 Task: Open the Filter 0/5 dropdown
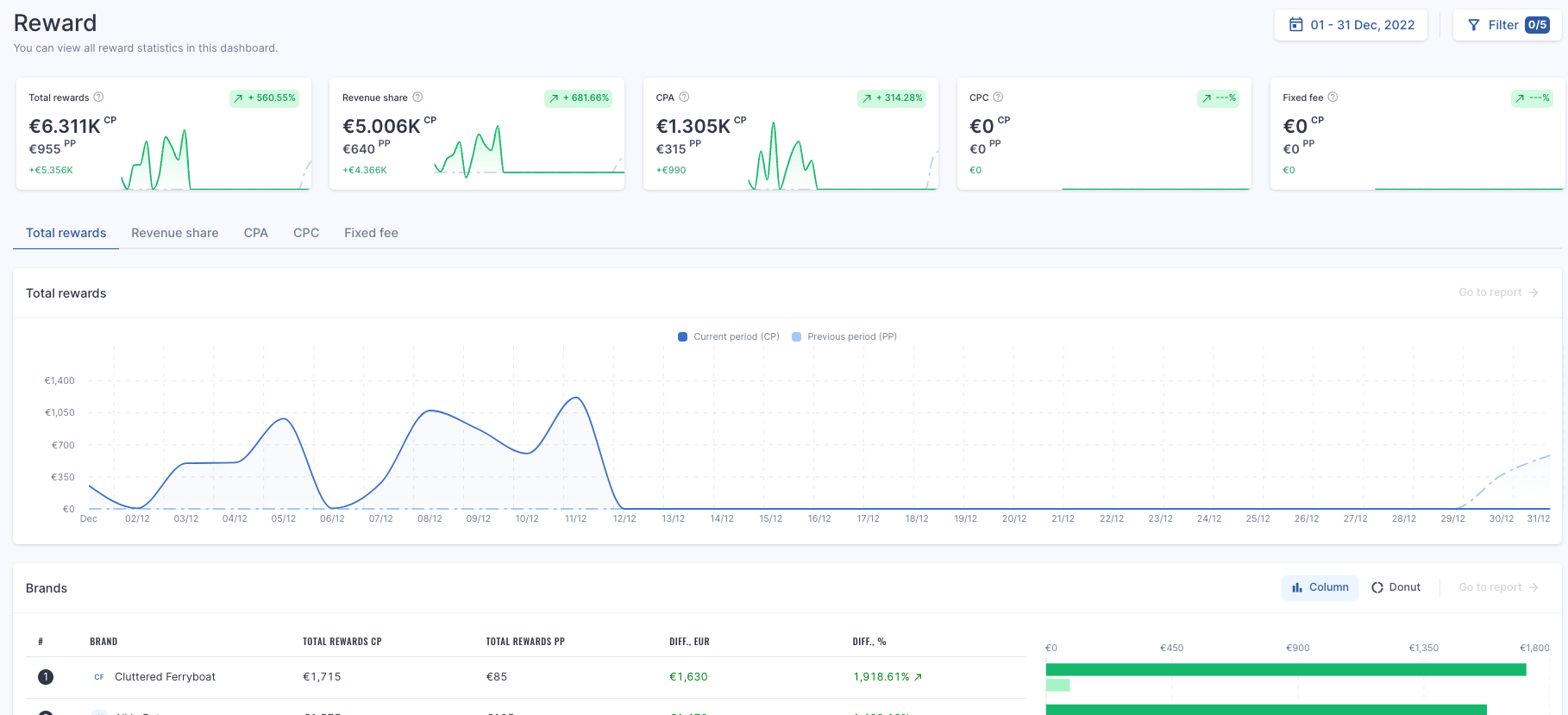1508,25
